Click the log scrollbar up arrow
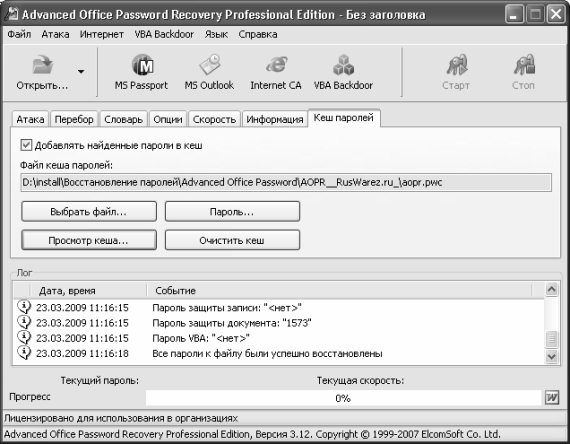 pos(551,289)
